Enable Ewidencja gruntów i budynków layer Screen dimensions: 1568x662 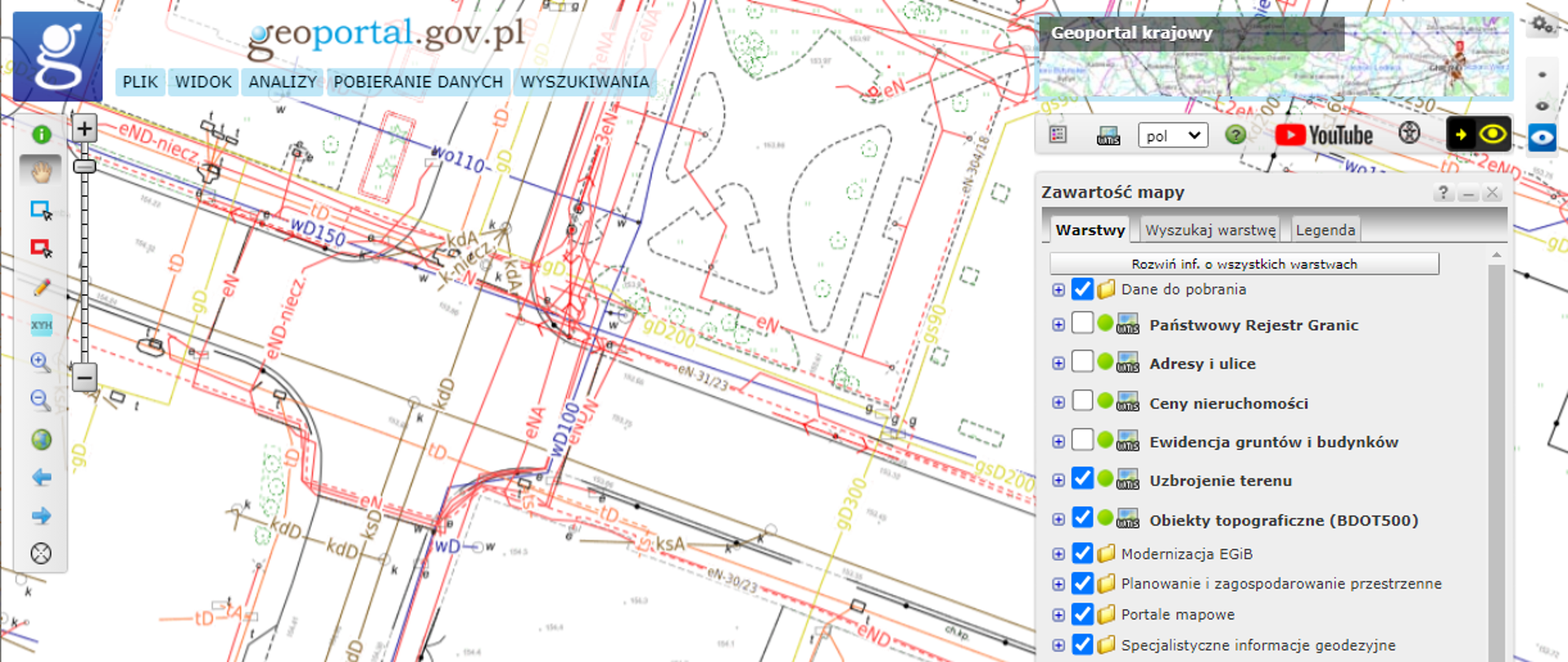pos(1082,440)
